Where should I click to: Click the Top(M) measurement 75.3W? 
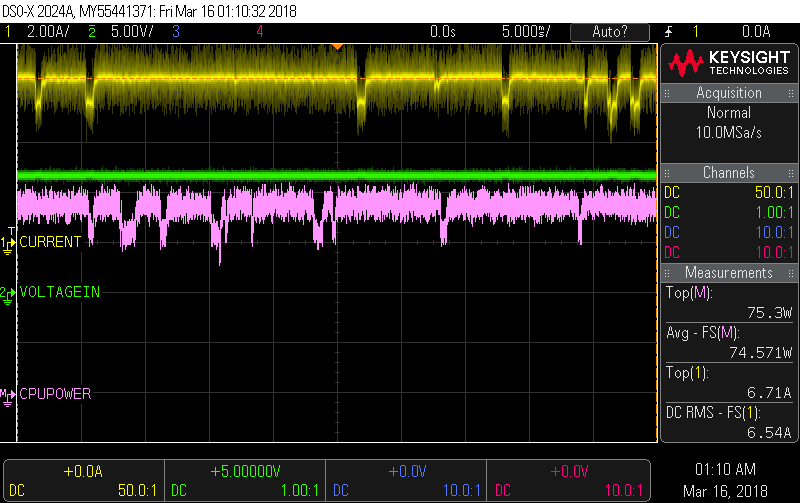[x=769, y=313]
